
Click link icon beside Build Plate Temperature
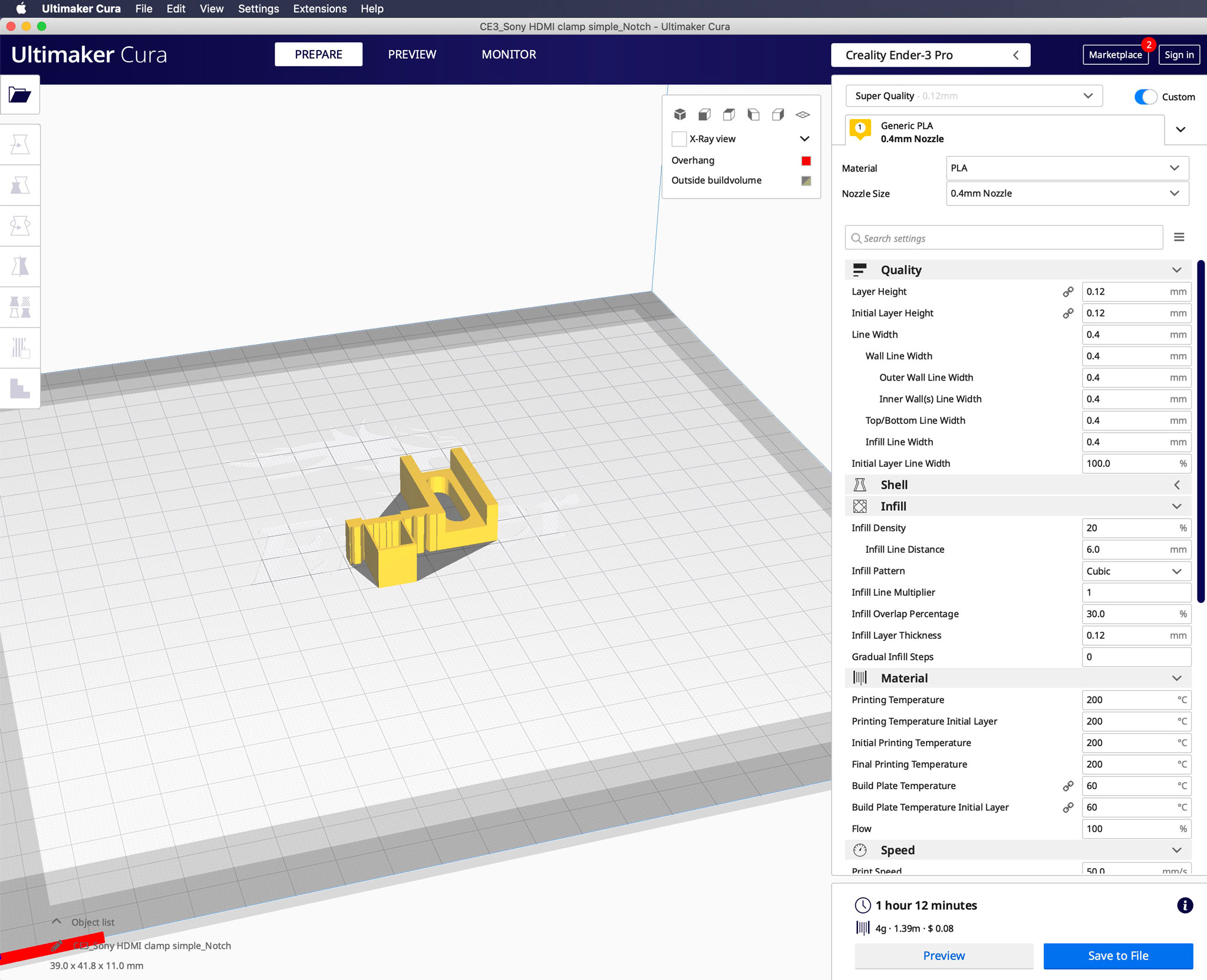(x=1068, y=786)
